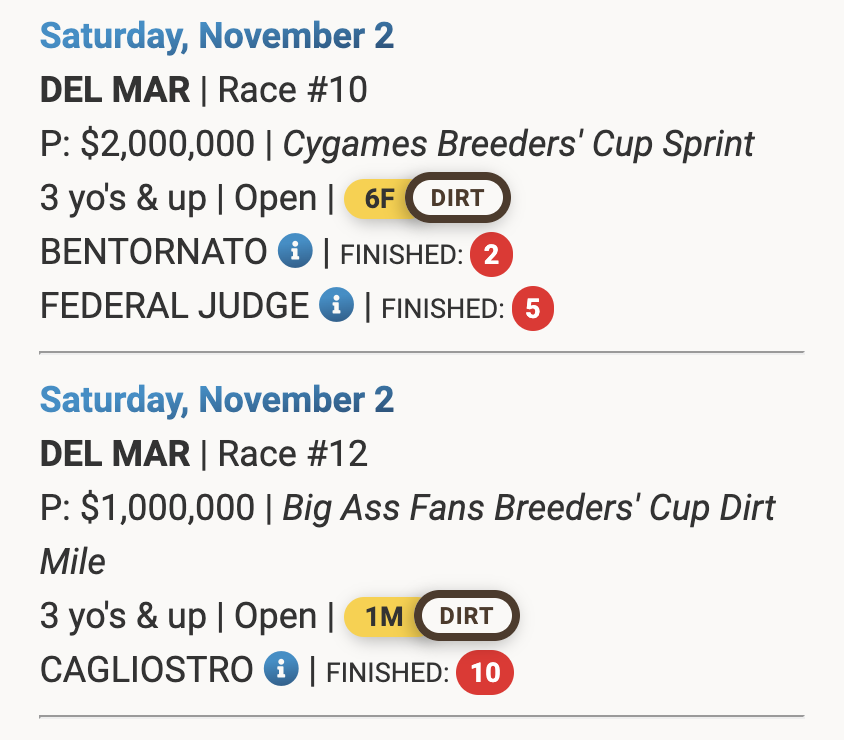Image resolution: width=844 pixels, height=740 pixels.
Task: Select the first Saturday, November 2 heading
Action: (x=217, y=36)
